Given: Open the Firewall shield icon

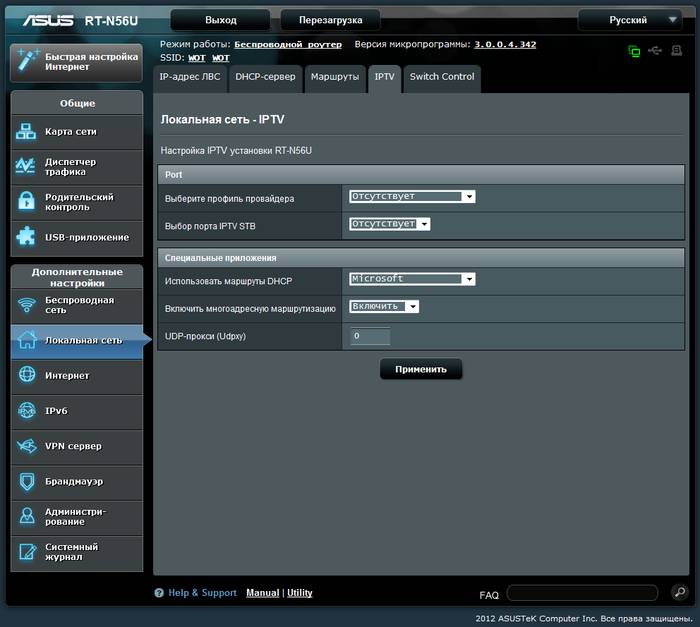Looking at the screenshot, I should click(27, 481).
